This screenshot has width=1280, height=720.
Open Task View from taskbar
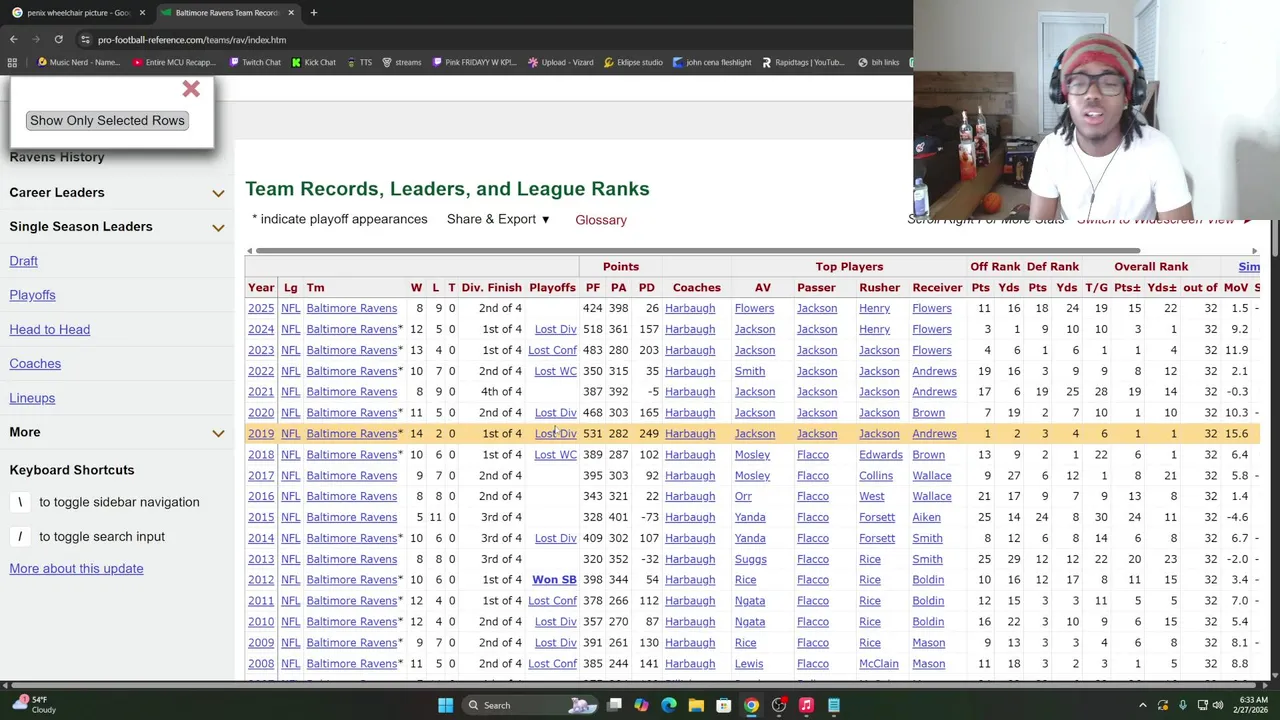[x=614, y=705]
